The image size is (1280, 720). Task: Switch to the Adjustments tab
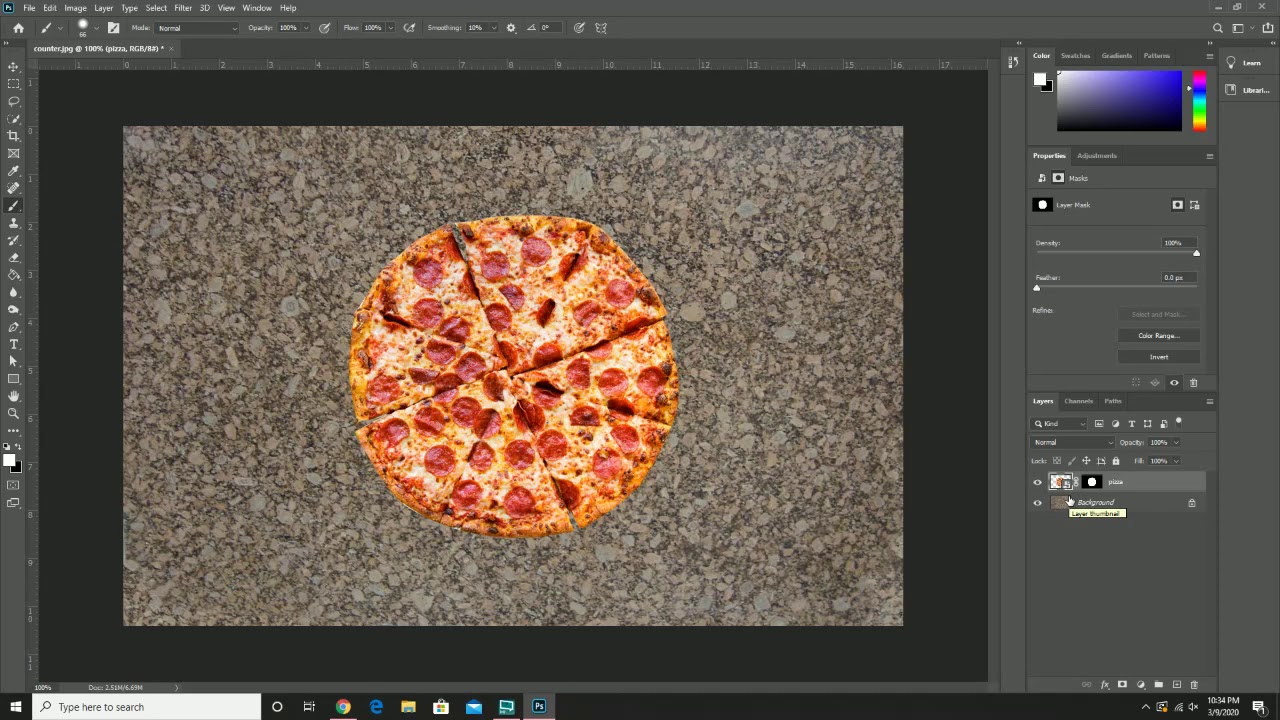(x=1097, y=156)
